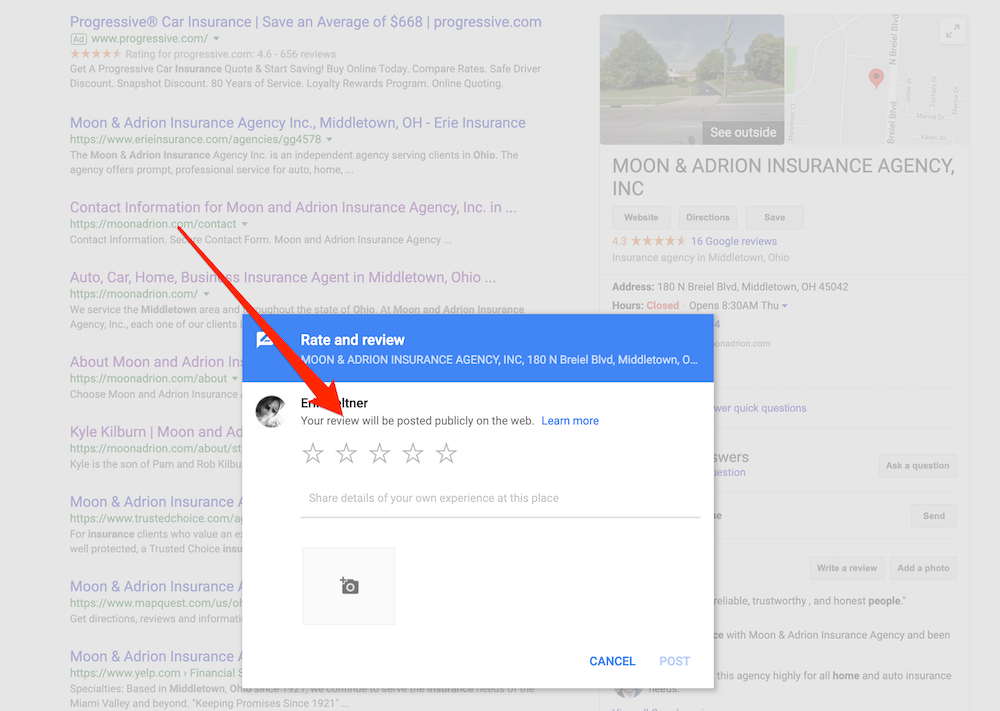Click the red map pin marker
The image size is (1000, 711).
click(x=876, y=78)
